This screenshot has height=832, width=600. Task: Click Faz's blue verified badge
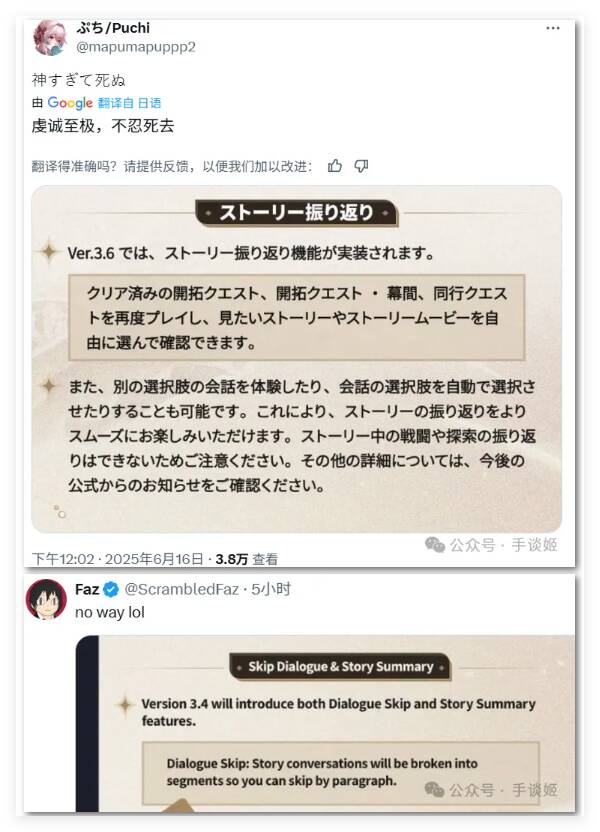(x=111, y=590)
